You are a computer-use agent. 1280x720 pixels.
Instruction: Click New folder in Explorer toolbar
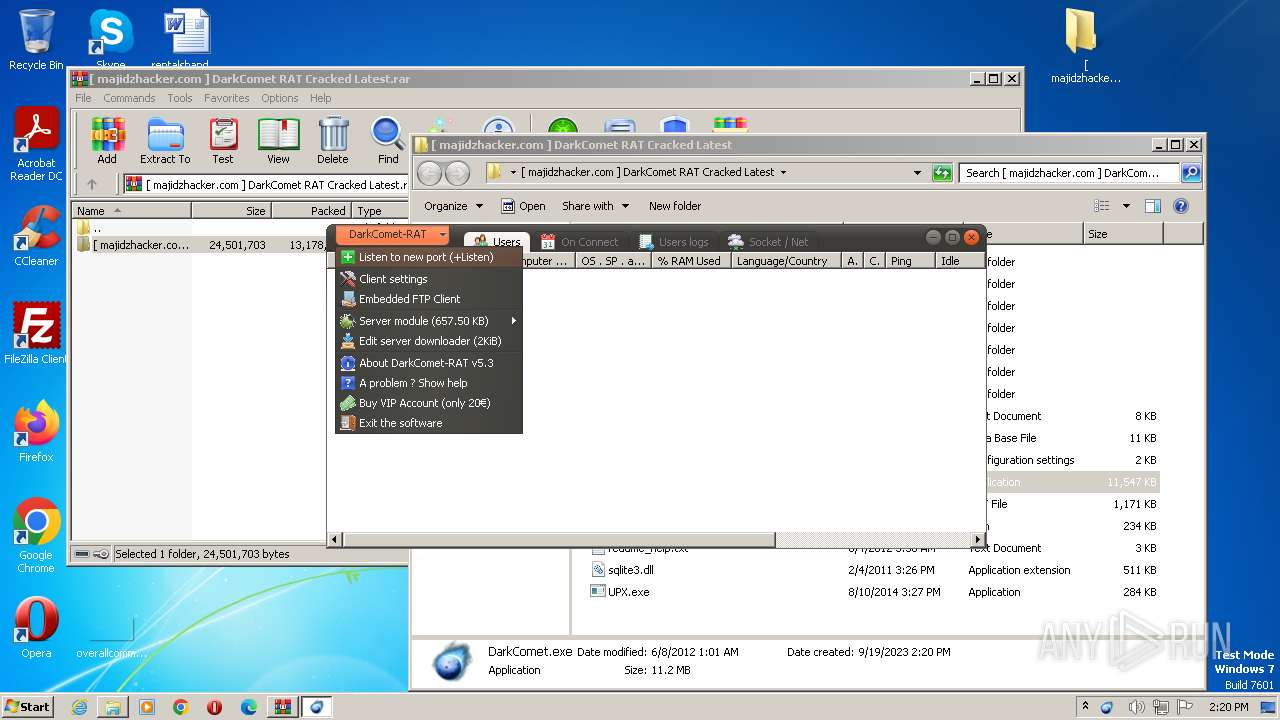pos(675,206)
